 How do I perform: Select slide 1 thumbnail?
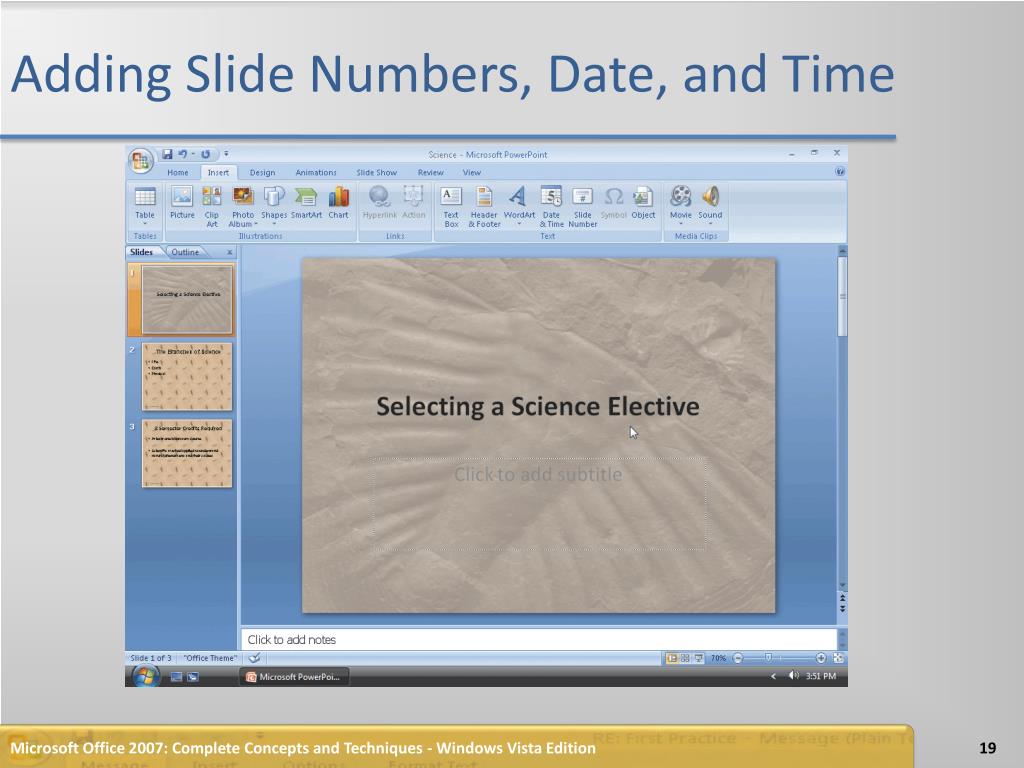coord(187,300)
